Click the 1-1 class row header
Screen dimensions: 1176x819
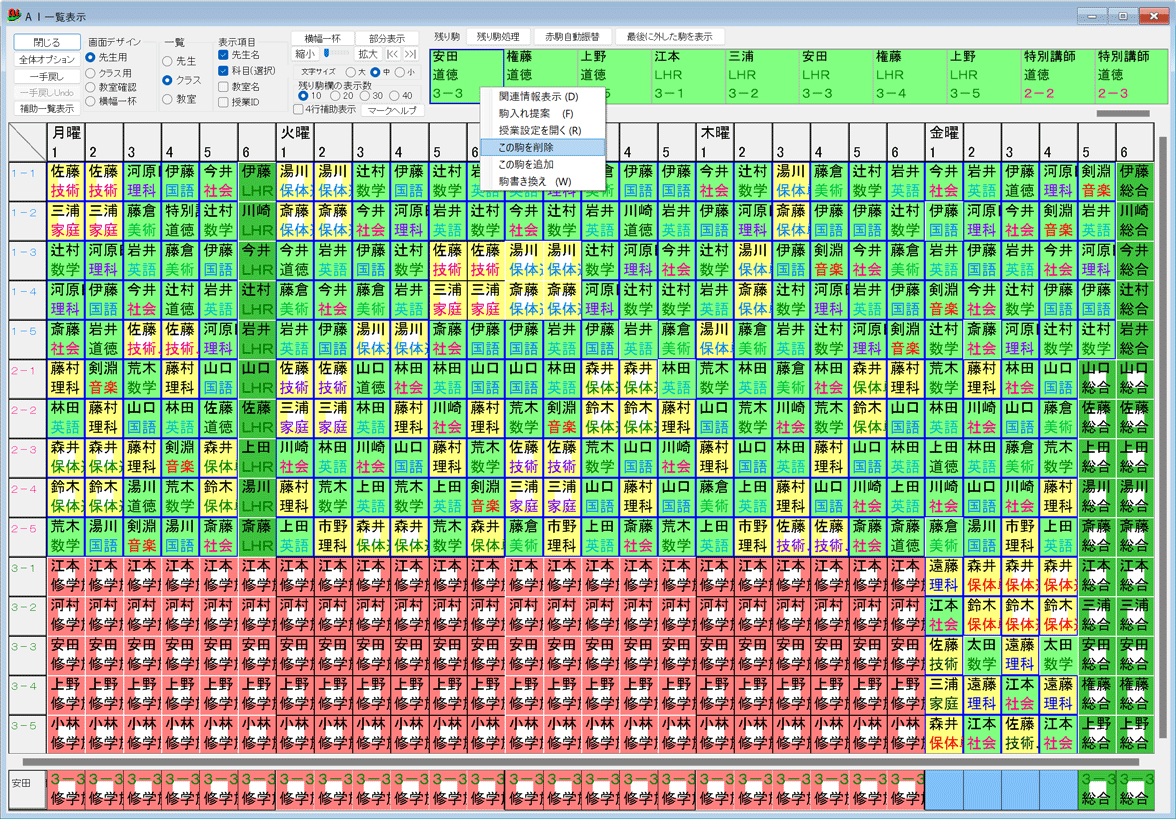[23, 173]
